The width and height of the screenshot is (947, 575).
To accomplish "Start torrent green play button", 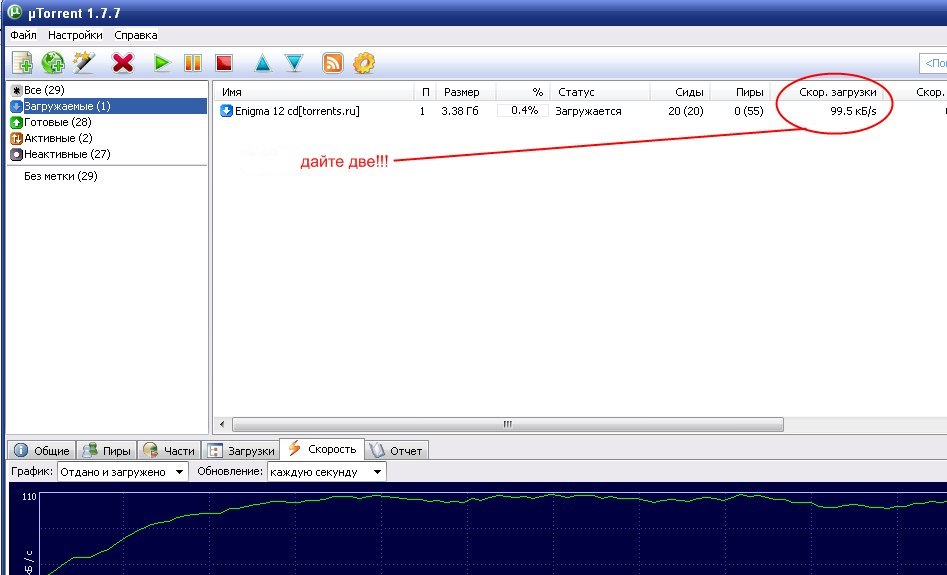I will point(162,63).
